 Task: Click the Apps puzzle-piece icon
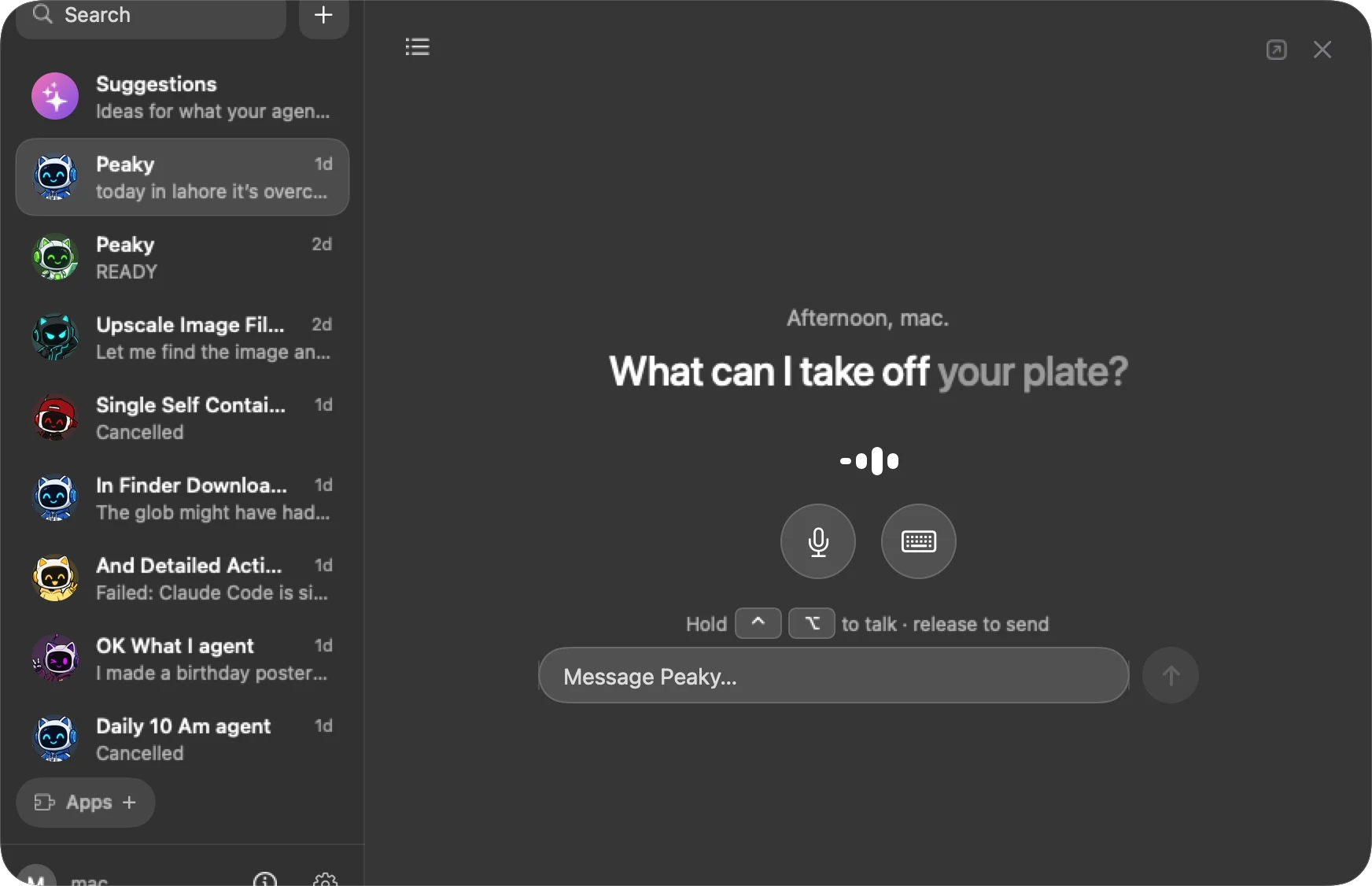pos(44,803)
